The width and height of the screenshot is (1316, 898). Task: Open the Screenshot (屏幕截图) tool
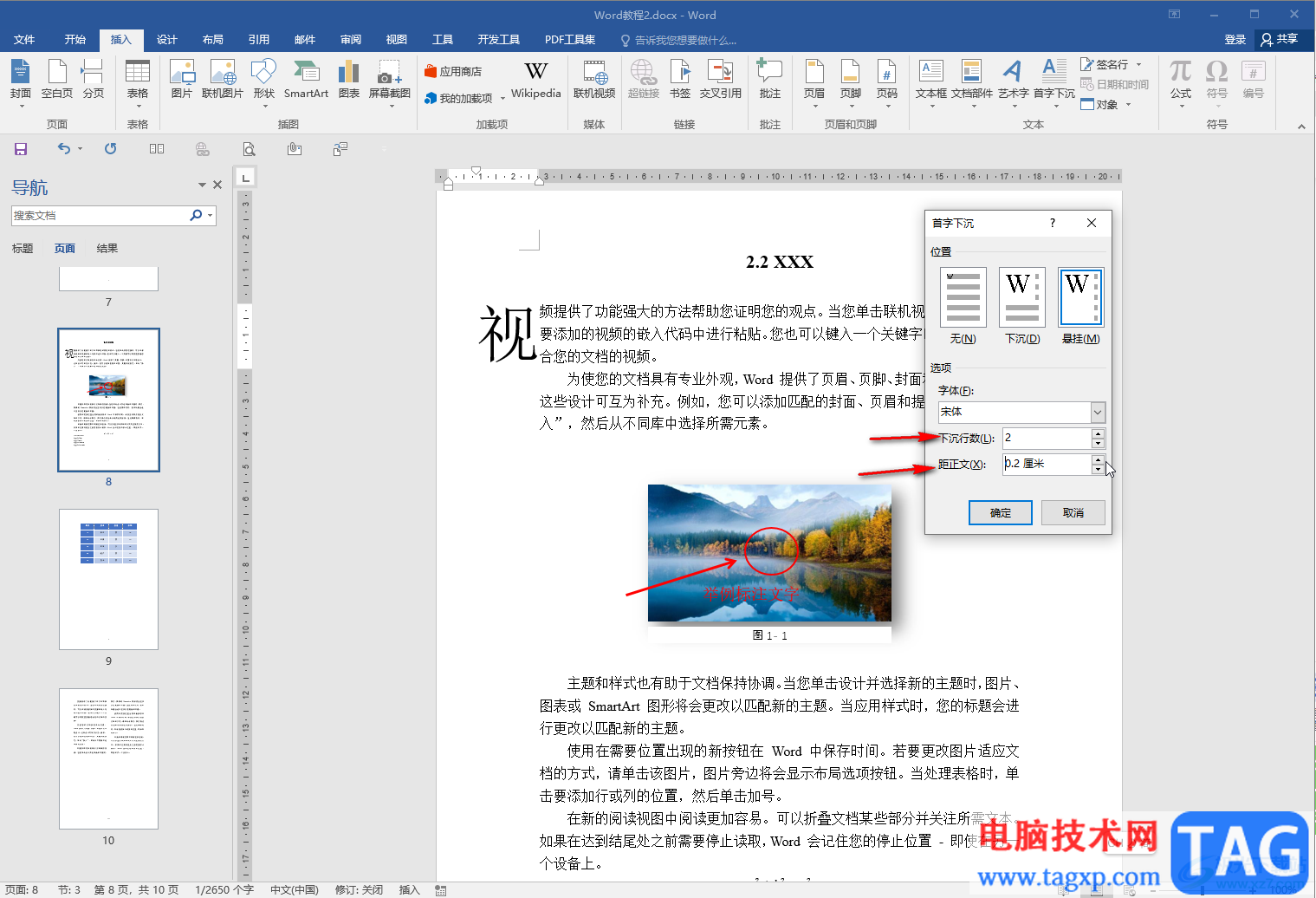(390, 82)
